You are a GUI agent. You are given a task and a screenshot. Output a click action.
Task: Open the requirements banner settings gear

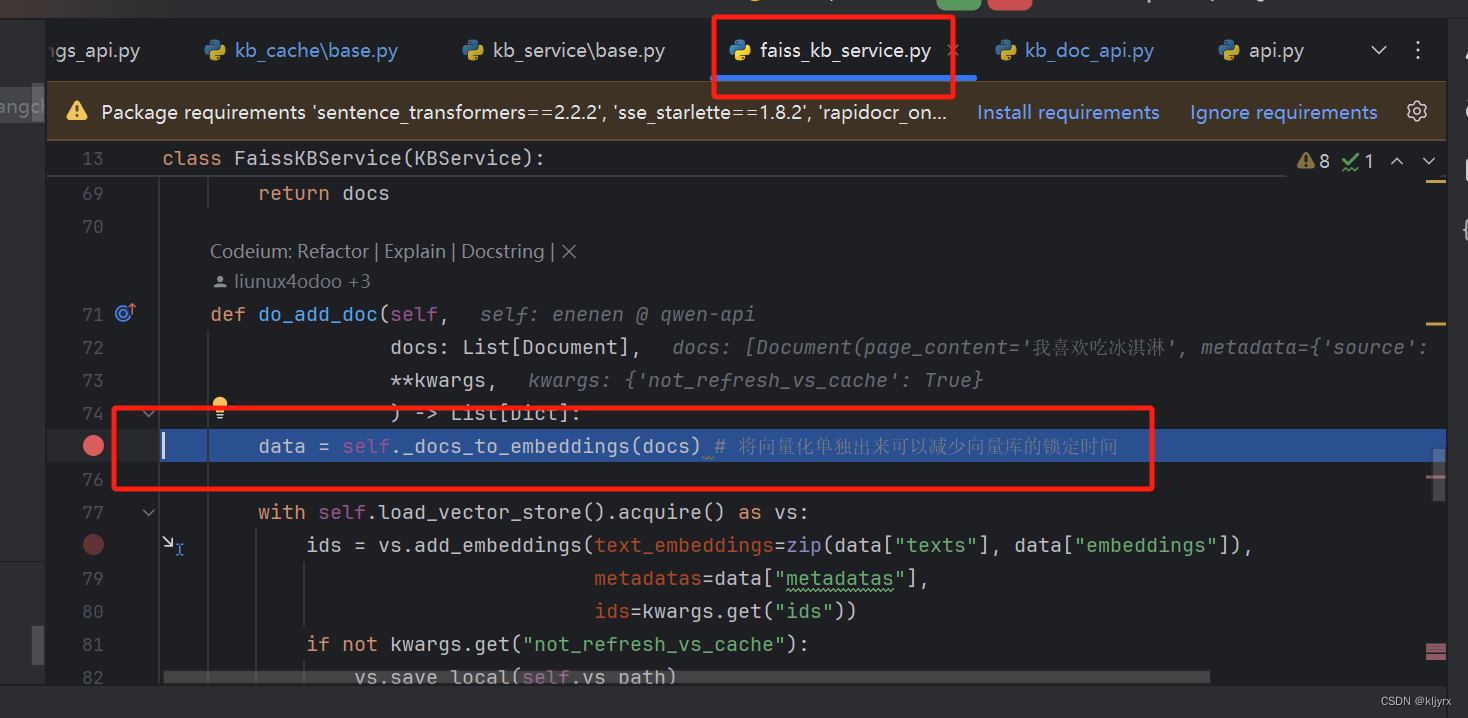point(1417,111)
